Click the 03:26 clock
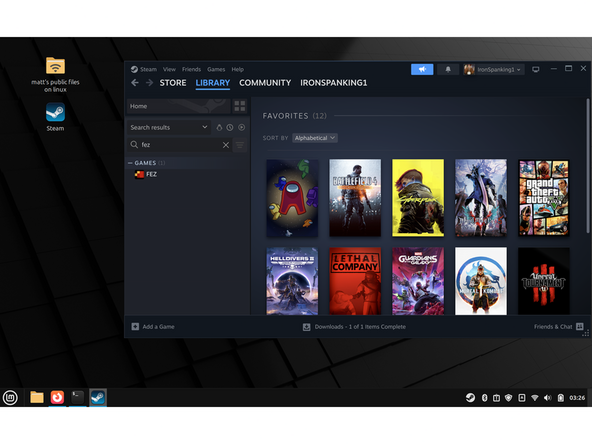 coord(577,398)
